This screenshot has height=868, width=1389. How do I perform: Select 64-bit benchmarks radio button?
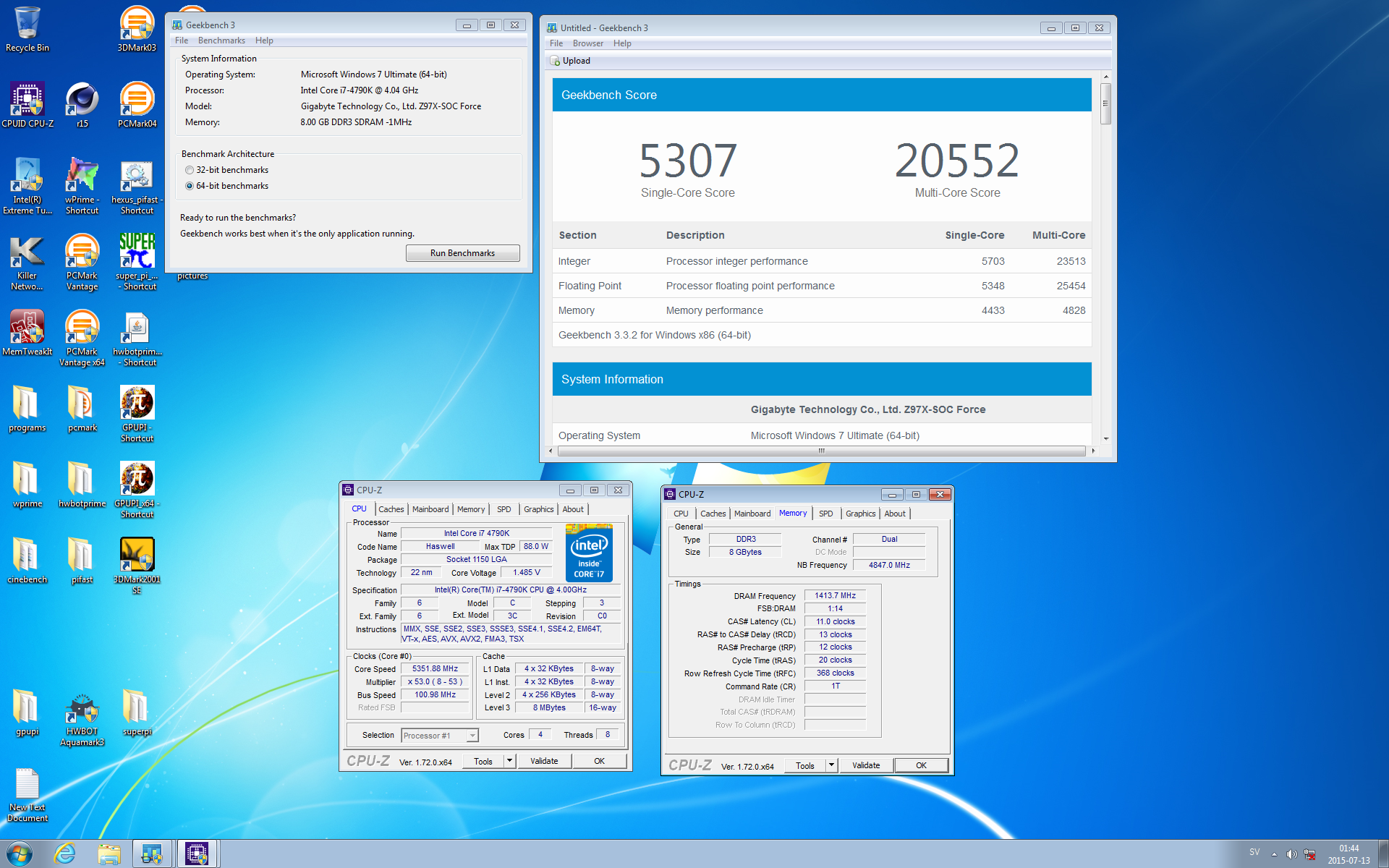click(190, 186)
